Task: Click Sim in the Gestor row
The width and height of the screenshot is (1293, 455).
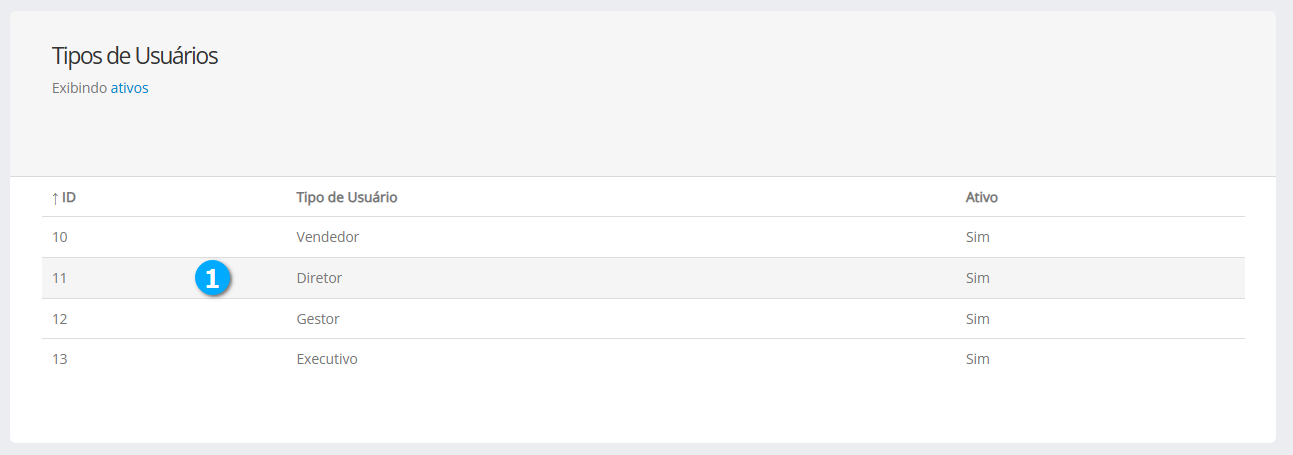Action: [977, 319]
